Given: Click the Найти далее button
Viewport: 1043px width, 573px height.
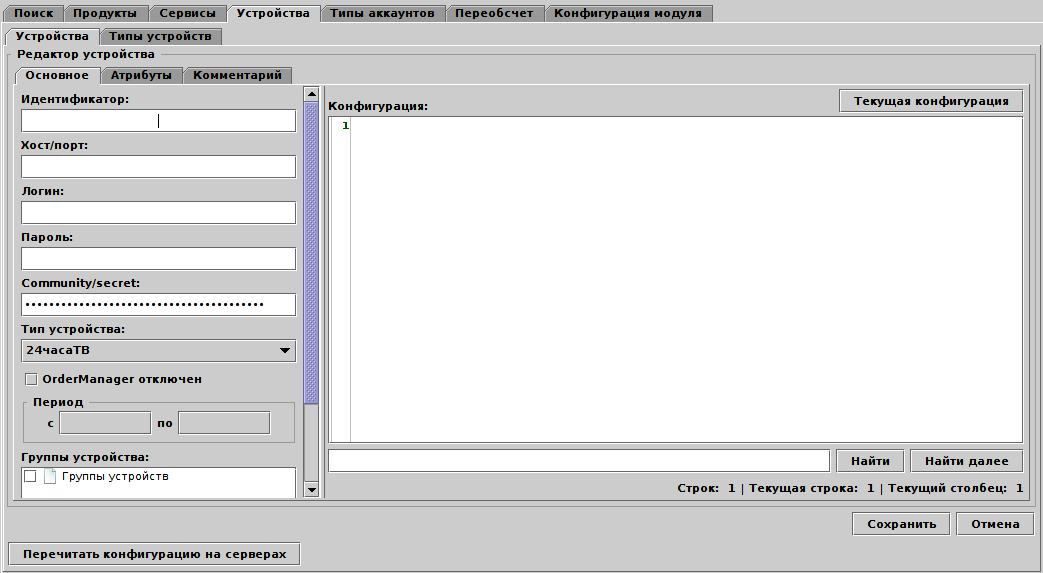Looking at the screenshot, I should [966, 460].
